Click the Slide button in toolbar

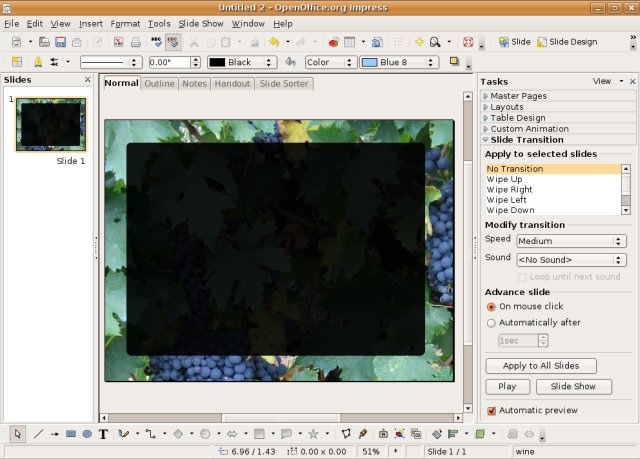(514, 42)
